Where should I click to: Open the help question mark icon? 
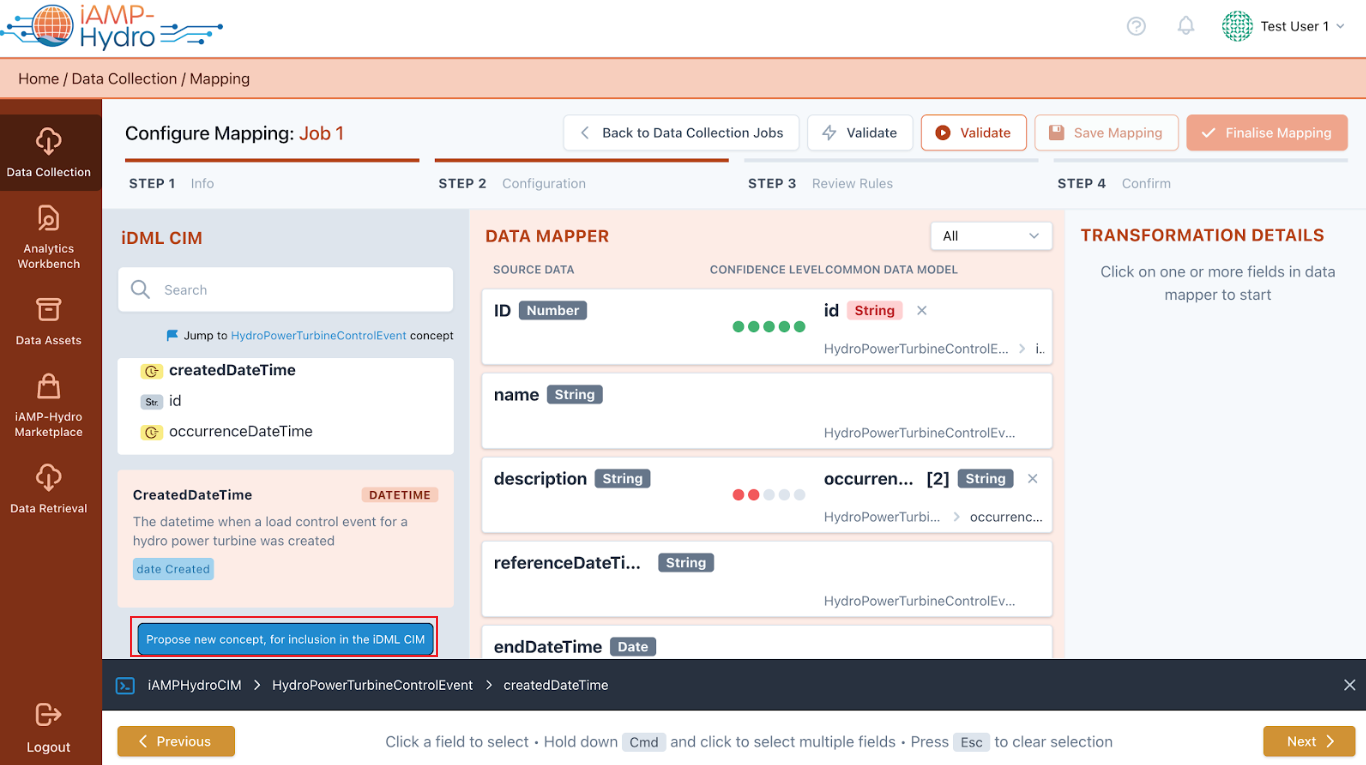(x=1136, y=27)
